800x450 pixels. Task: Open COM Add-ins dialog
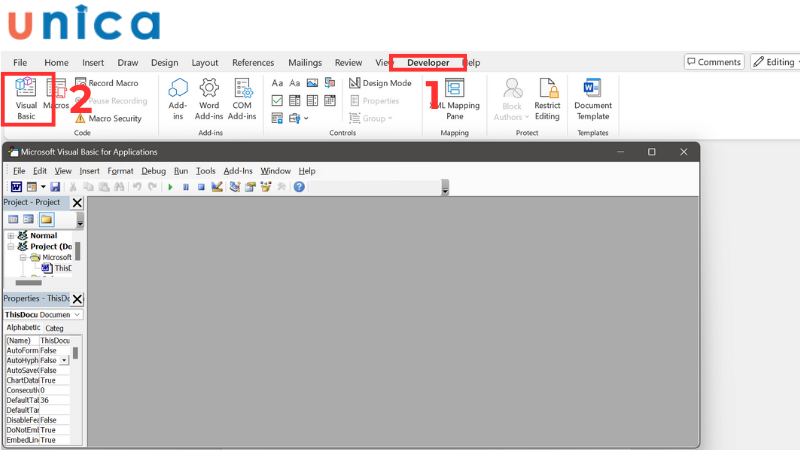pos(242,99)
